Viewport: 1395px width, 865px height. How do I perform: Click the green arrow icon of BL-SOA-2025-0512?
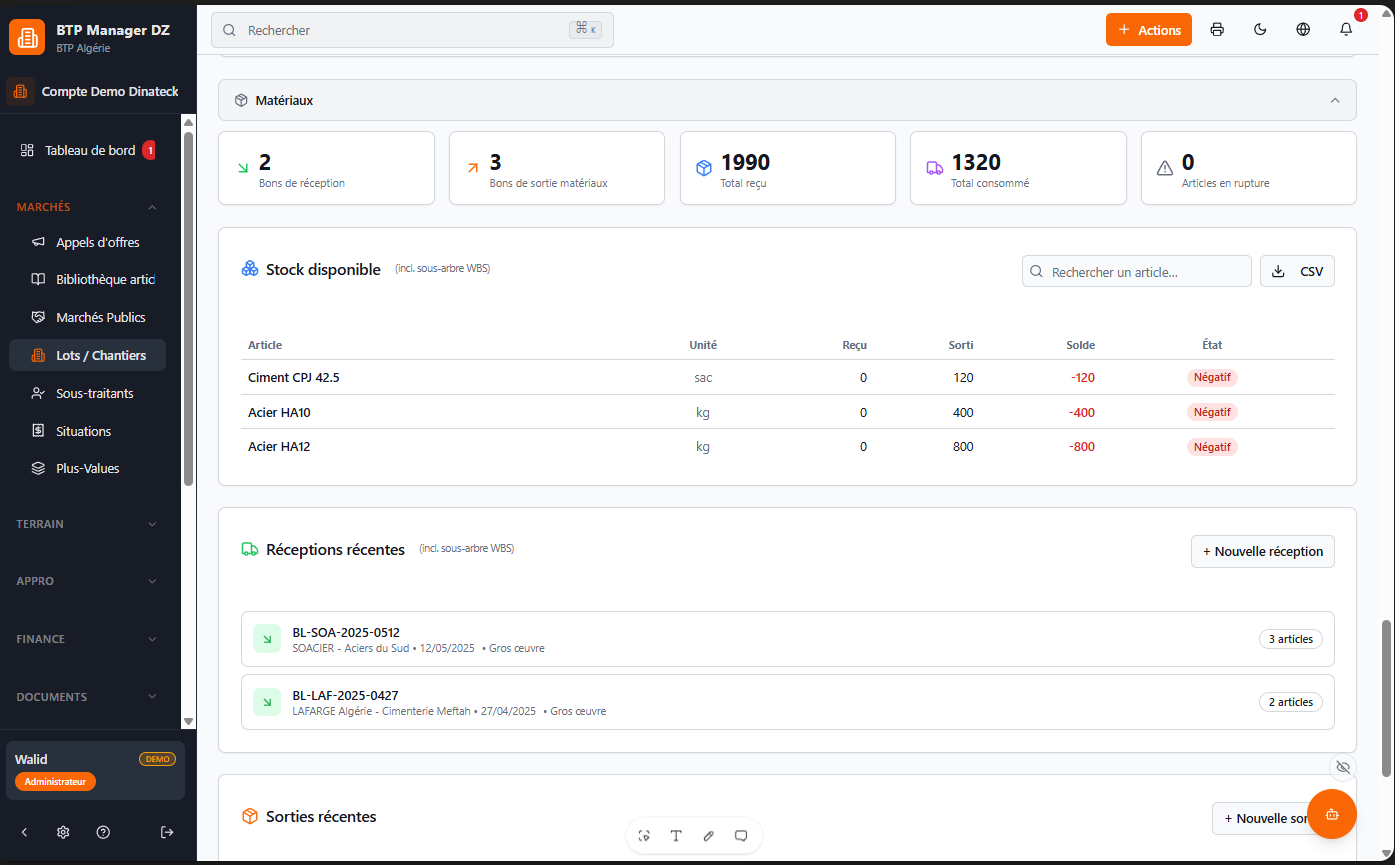267,639
